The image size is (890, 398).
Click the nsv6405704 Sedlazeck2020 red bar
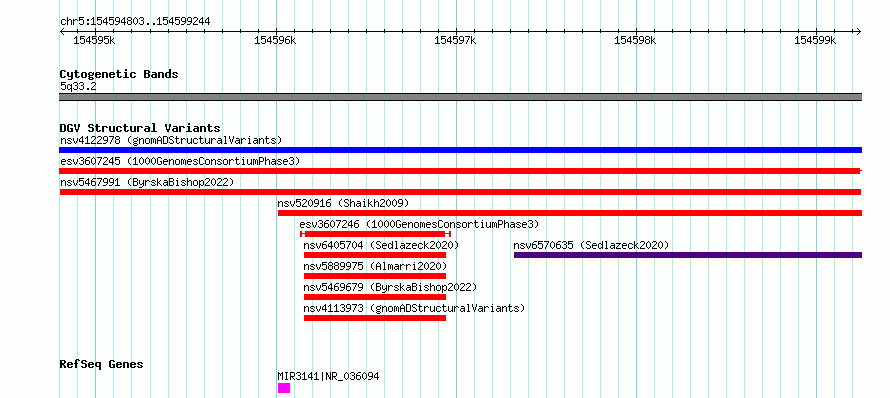[x=375, y=255]
